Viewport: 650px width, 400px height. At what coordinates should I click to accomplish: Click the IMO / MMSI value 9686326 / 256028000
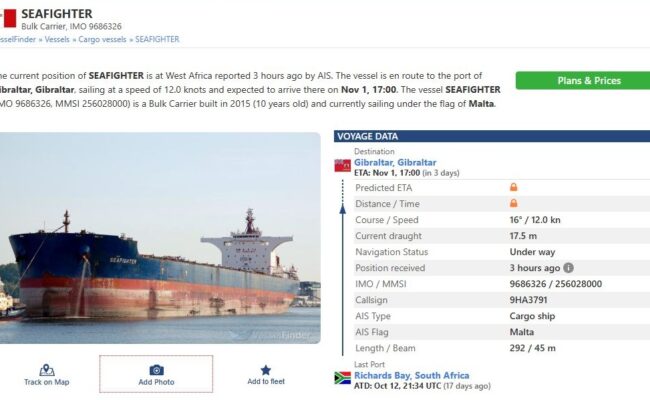[x=555, y=284]
